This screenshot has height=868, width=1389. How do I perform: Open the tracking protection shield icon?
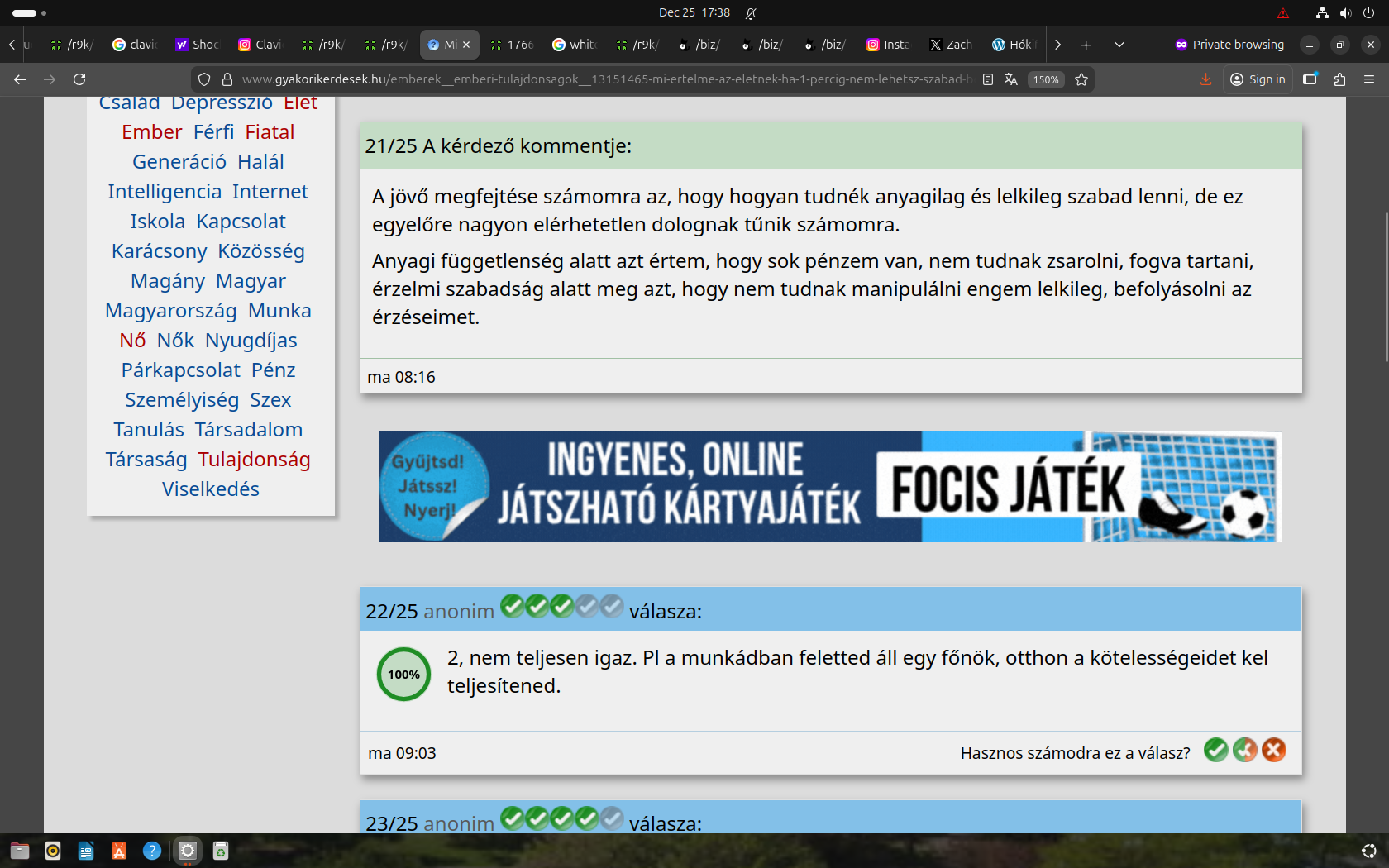pyautogui.click(x=204, y=79)
